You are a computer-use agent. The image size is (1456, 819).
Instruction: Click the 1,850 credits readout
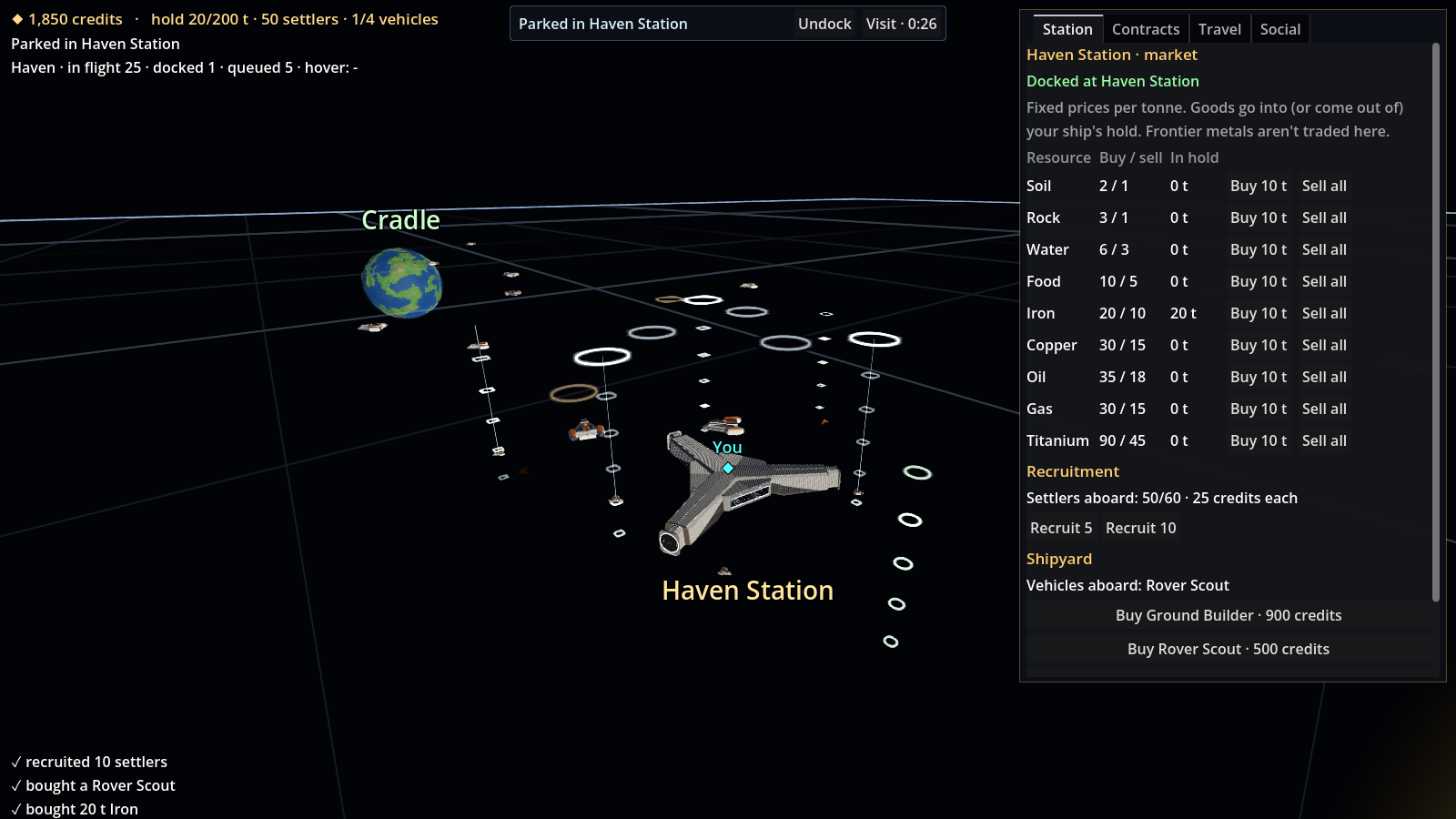pyautogui.click(x=76, y=19)
